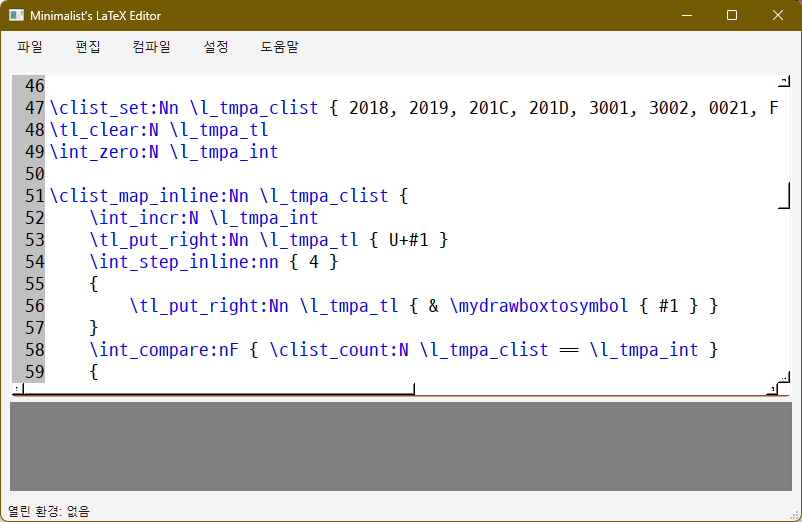Click \int_step_inline:nn on line 54
The image size is (802, 522).
[184, 262]
